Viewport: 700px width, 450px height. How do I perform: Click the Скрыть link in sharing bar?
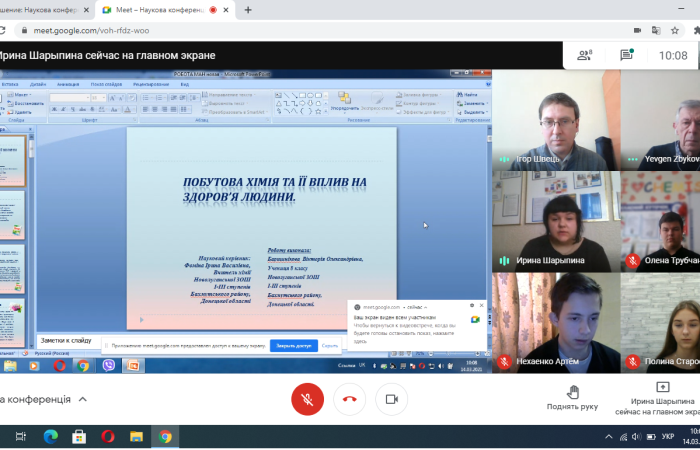(329, 346)
